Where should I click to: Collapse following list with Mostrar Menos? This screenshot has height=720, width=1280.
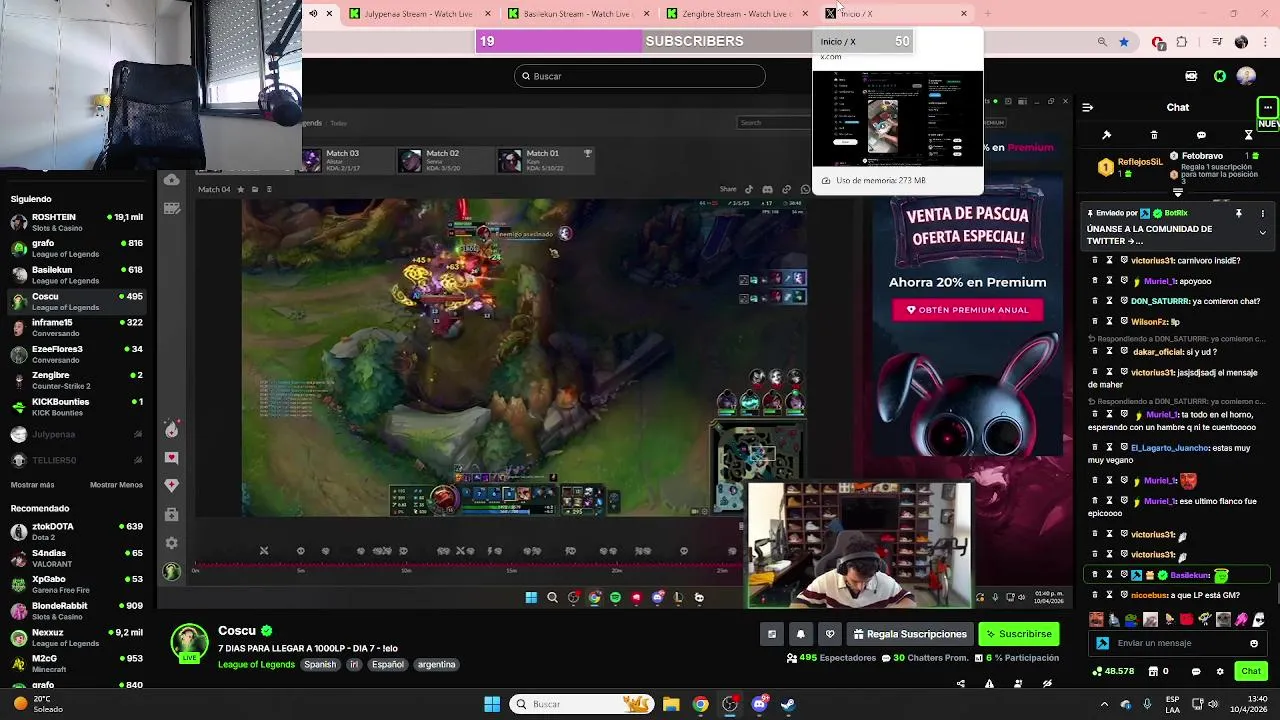coord(116,485)
